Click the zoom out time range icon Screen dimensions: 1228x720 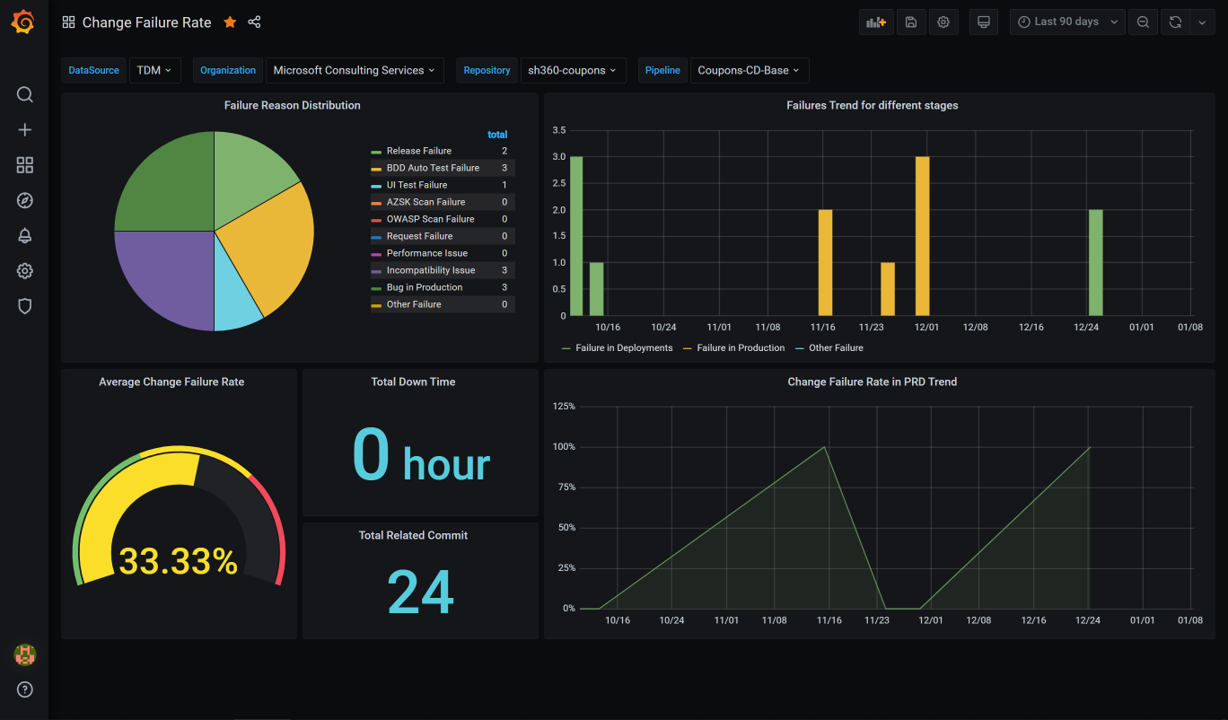tap(1143, 22)
